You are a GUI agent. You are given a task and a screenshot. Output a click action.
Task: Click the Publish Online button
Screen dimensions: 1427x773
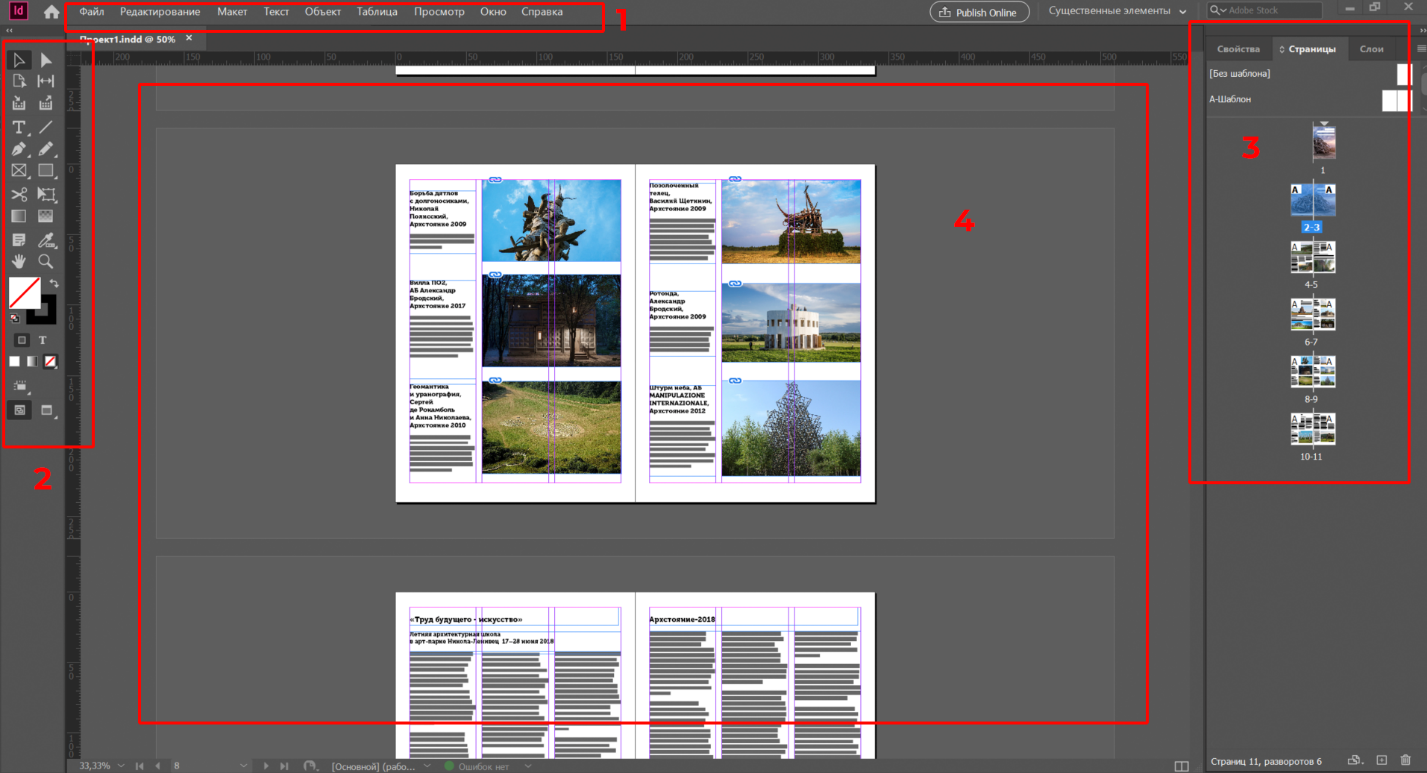(x=978, y=11)
